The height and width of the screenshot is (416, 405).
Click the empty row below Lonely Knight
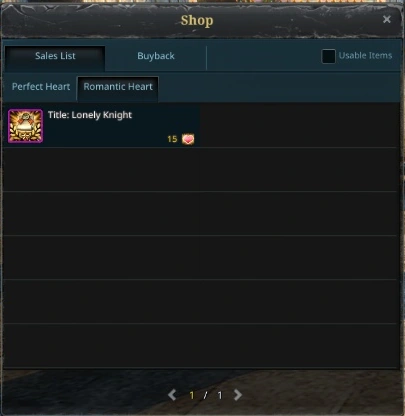(x=101, y=169)
